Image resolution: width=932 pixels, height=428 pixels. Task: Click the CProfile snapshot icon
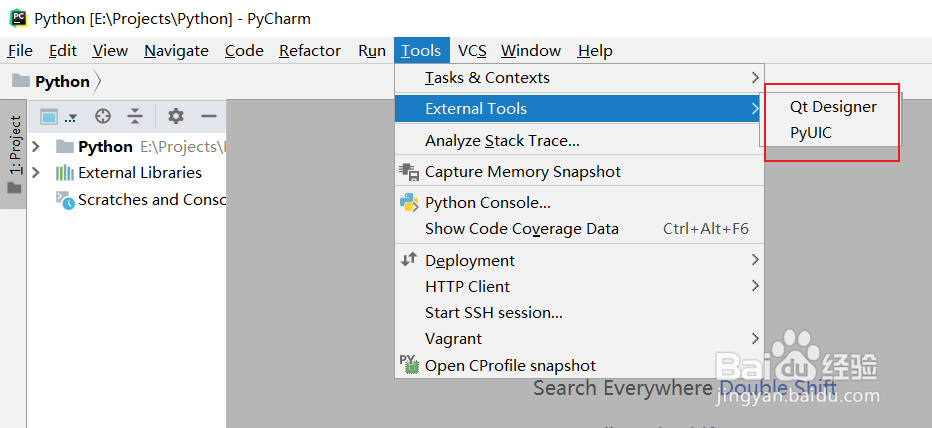(409, 364)
